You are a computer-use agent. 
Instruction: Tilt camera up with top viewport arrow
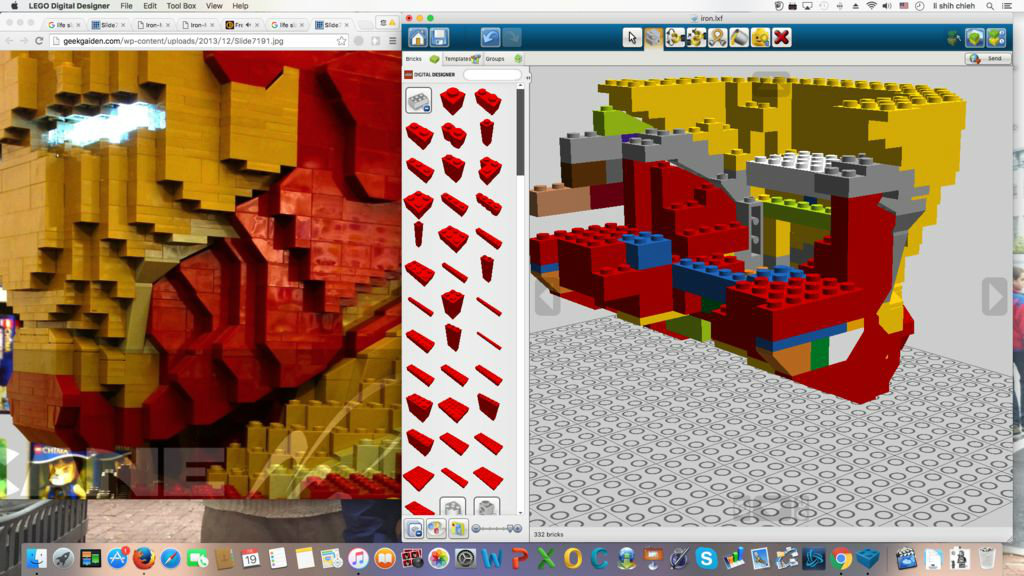[771, 84]
